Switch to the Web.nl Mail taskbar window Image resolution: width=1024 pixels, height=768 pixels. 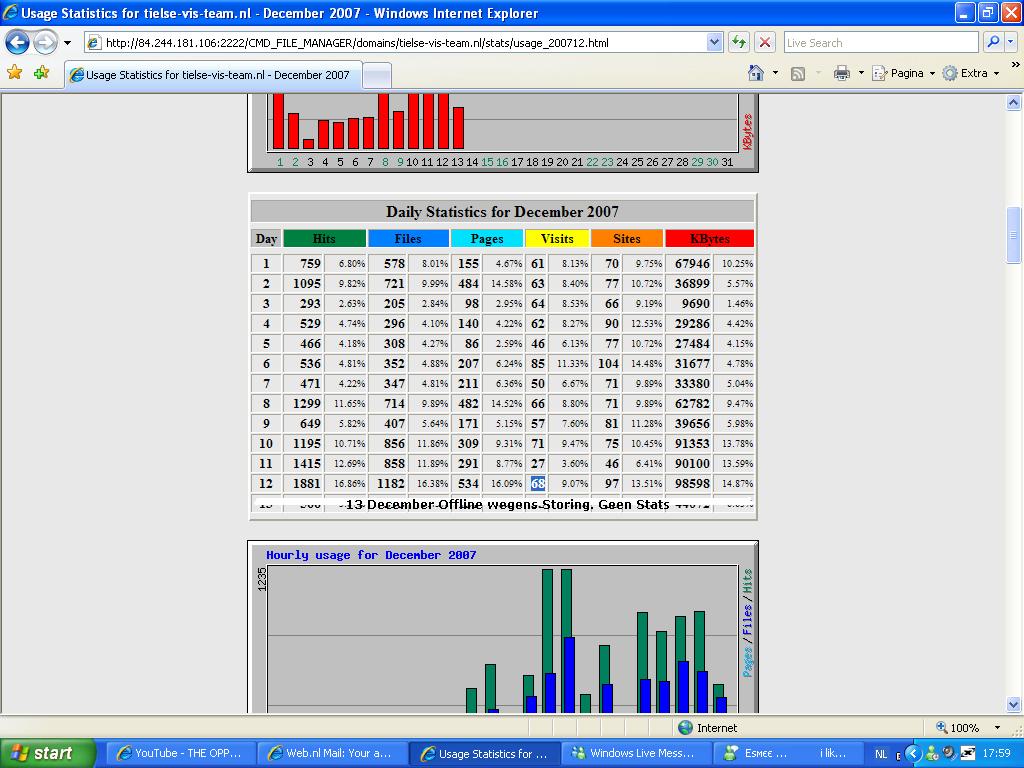click(331, 753)
